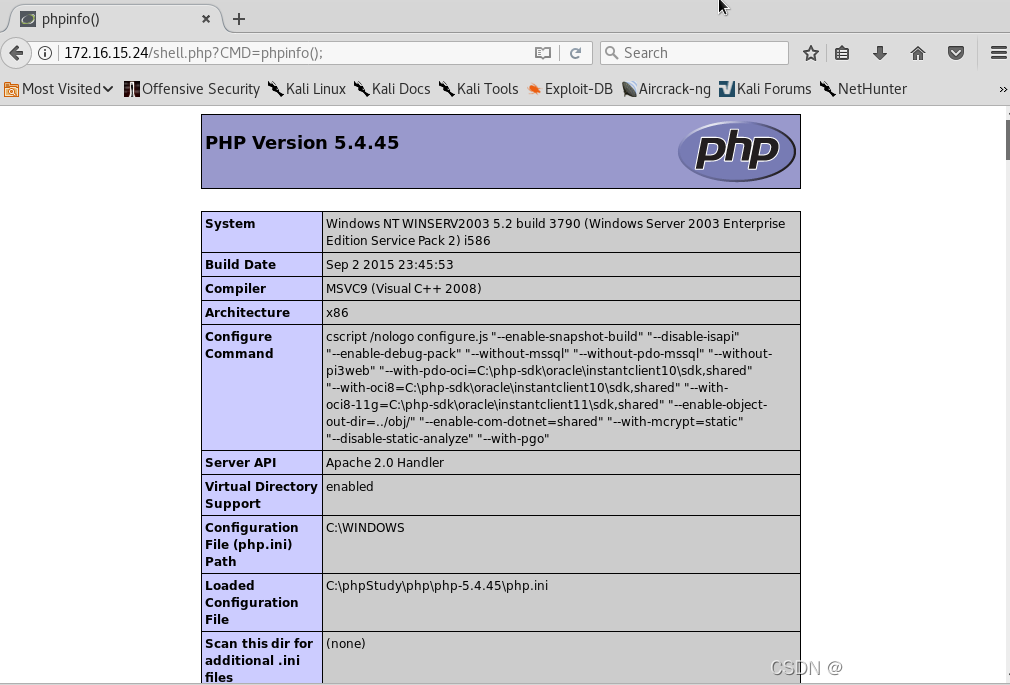Click Configuration File (php.ini) Path label

(251, 545)
